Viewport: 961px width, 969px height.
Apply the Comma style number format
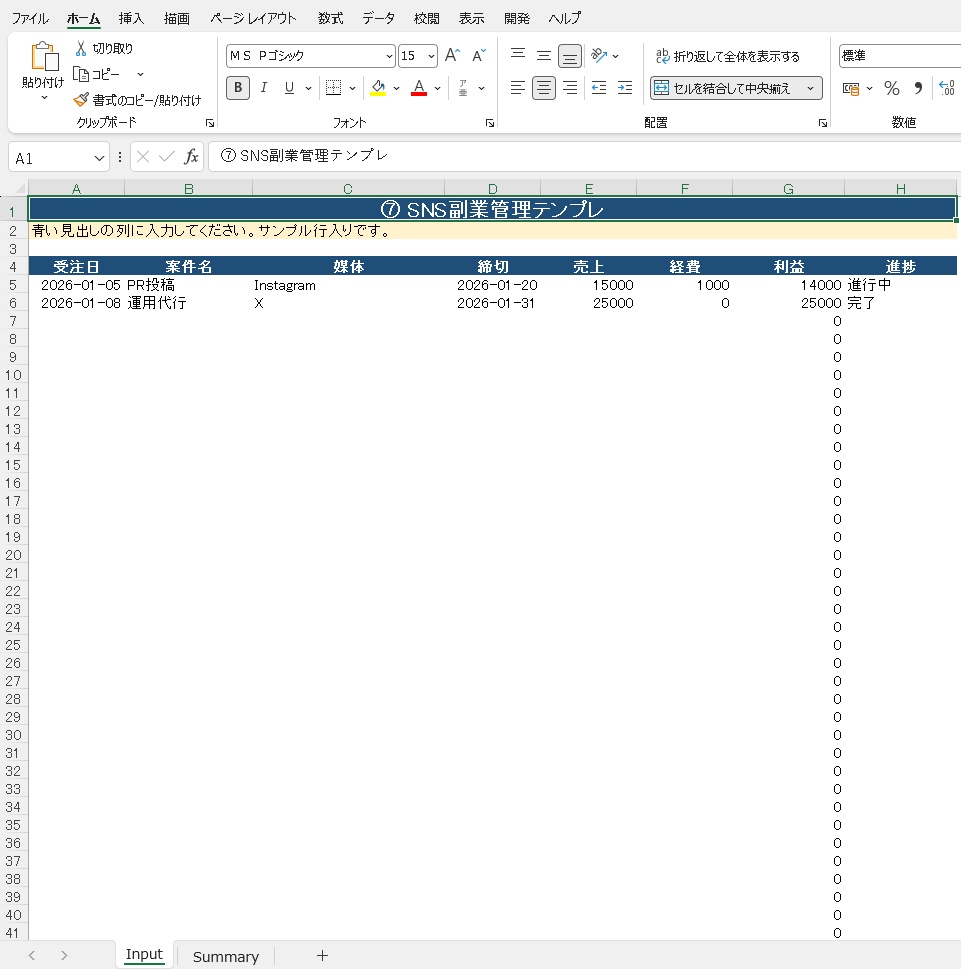[x=919, y=88]
